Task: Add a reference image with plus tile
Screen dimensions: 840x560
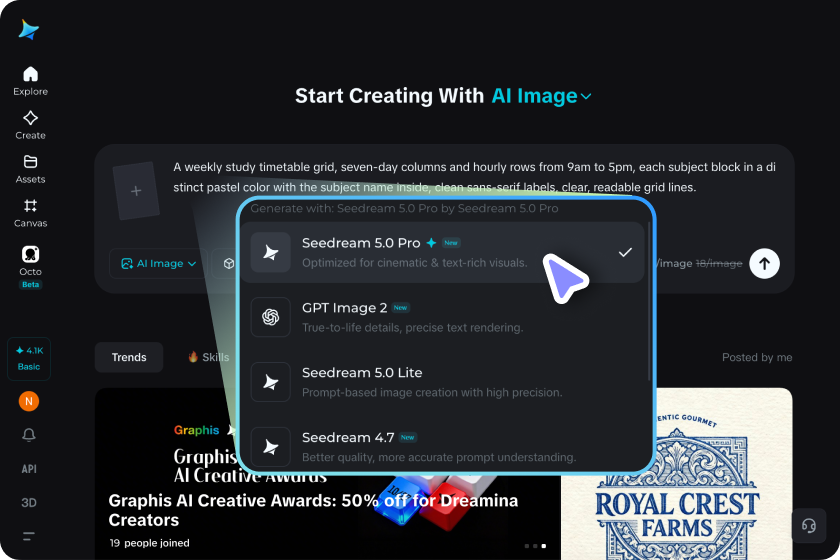Action: (136, 191)
